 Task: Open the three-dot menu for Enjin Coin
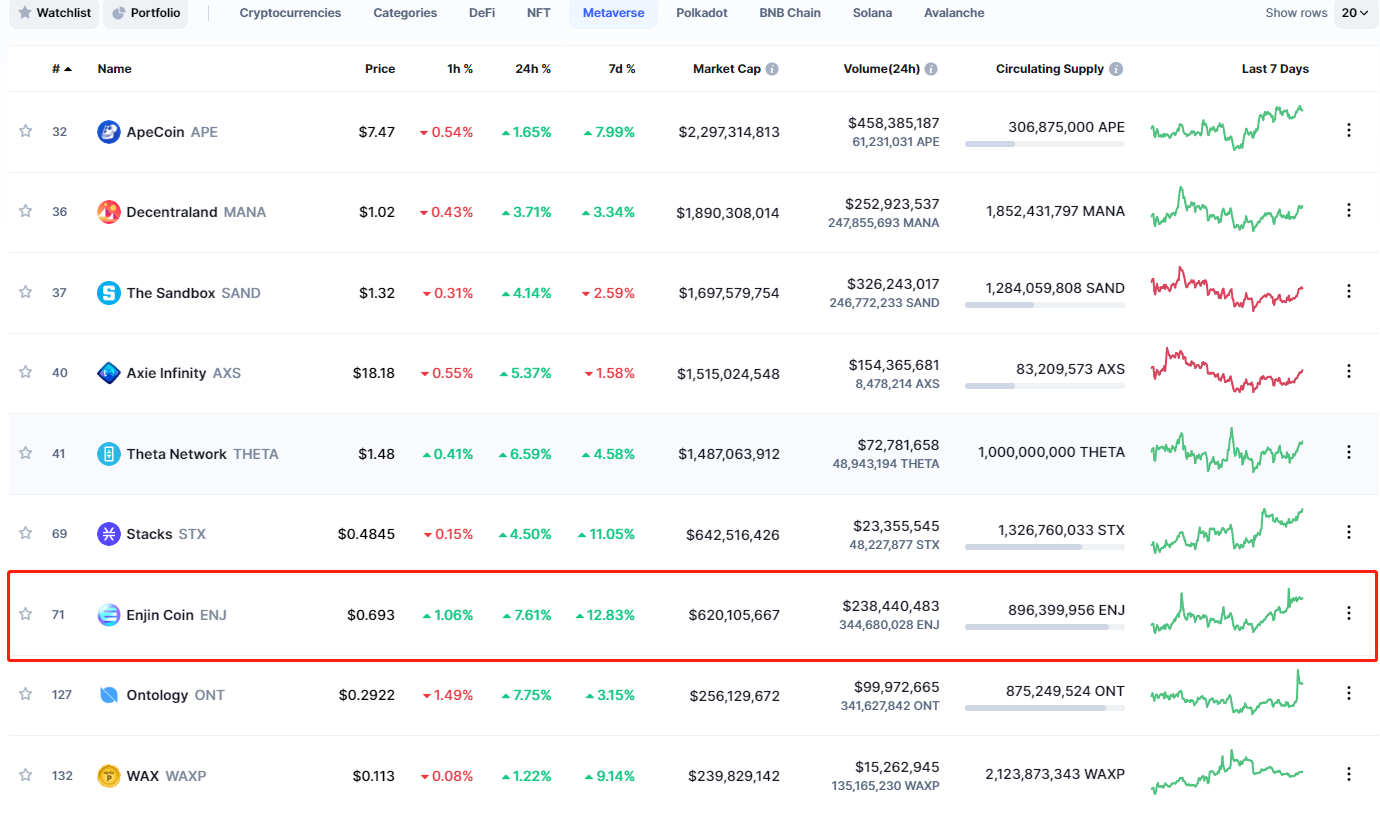[x=1349, y=613]
